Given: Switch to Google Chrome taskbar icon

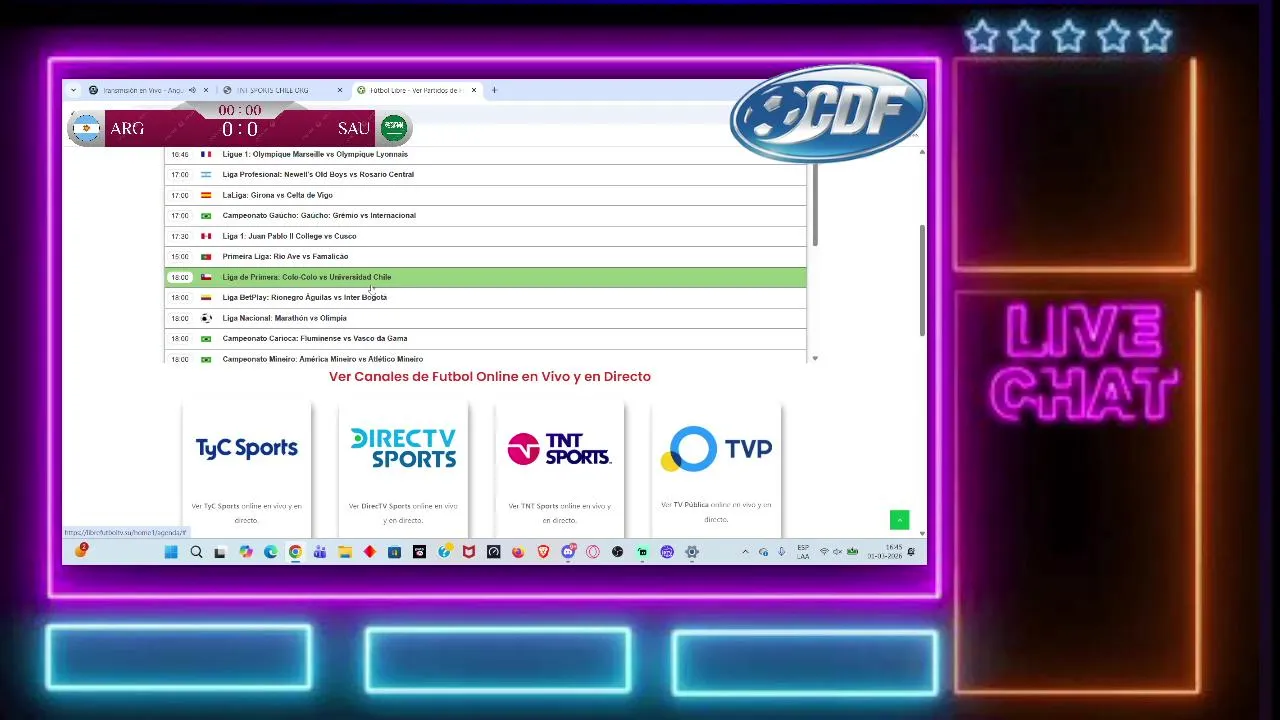Looking at the screenshot, I should coord(295,552).
